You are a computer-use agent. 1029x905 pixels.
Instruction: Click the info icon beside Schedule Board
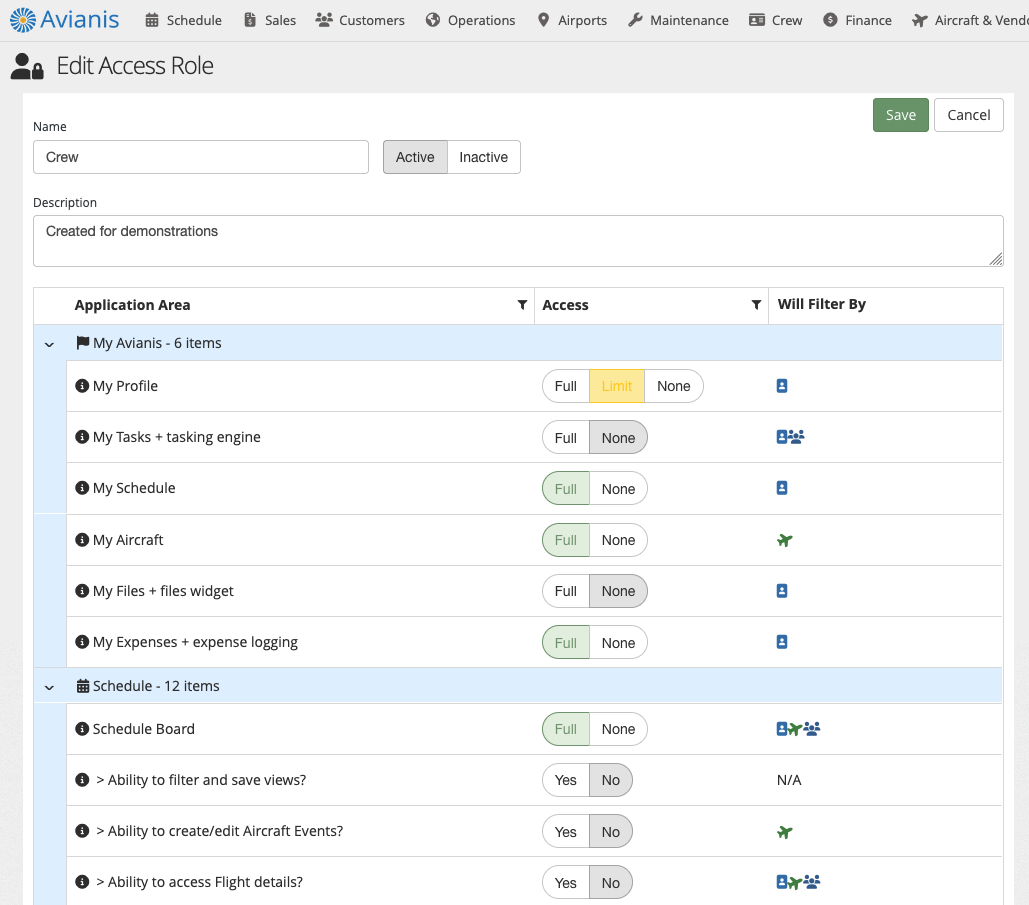82,729
